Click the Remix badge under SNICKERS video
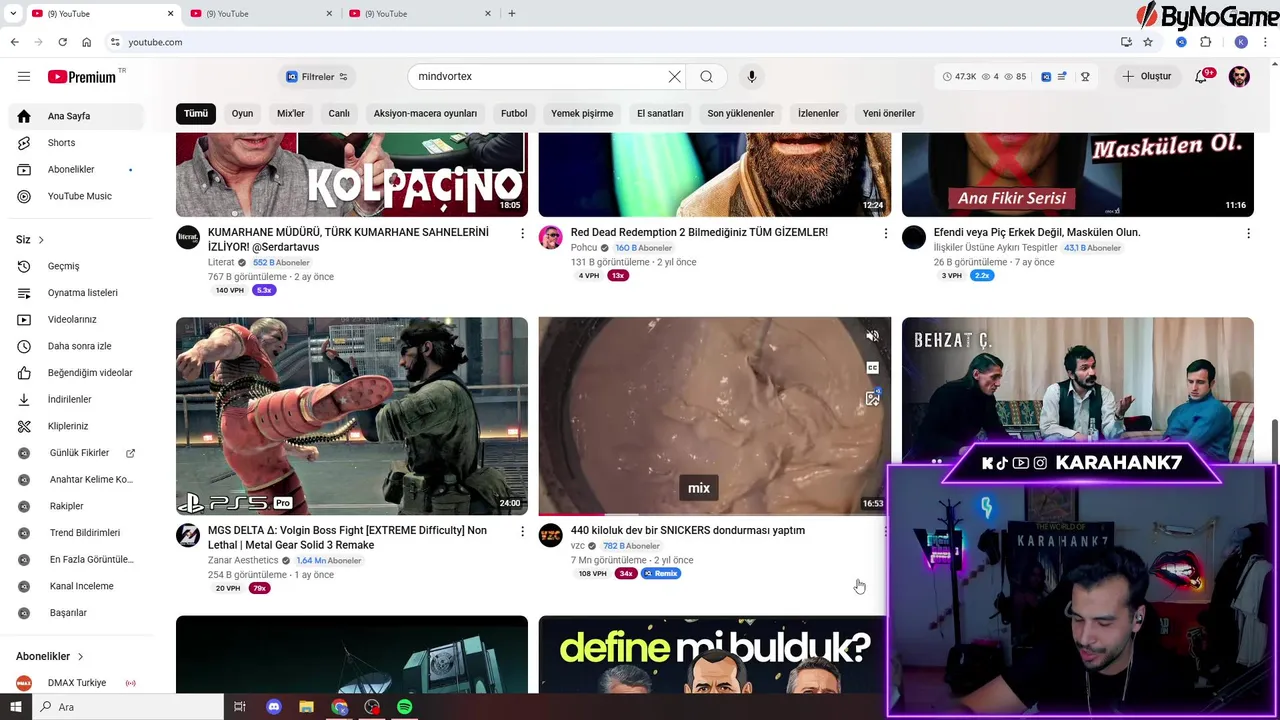 (x=661, y=573)
